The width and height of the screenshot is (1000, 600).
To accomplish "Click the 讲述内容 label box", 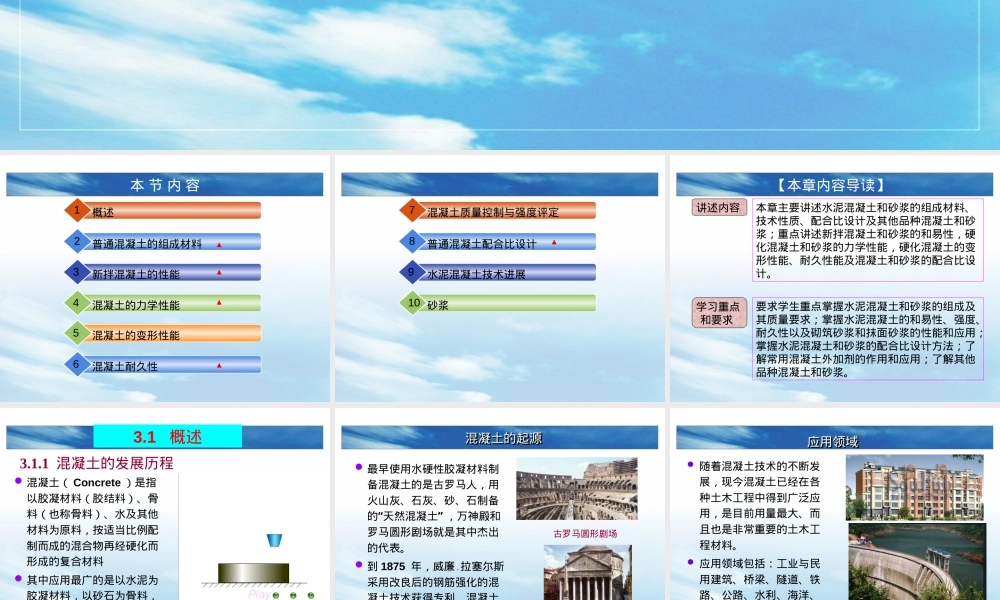I will [719, 207].
